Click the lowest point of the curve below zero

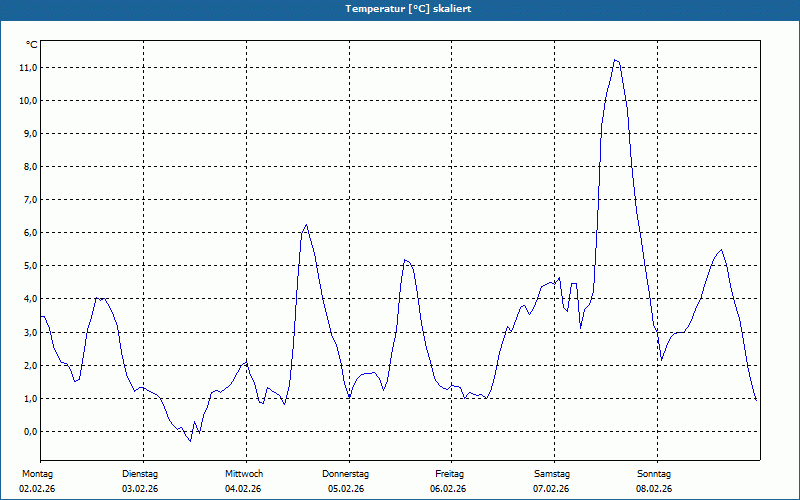[x=190, y=441]
